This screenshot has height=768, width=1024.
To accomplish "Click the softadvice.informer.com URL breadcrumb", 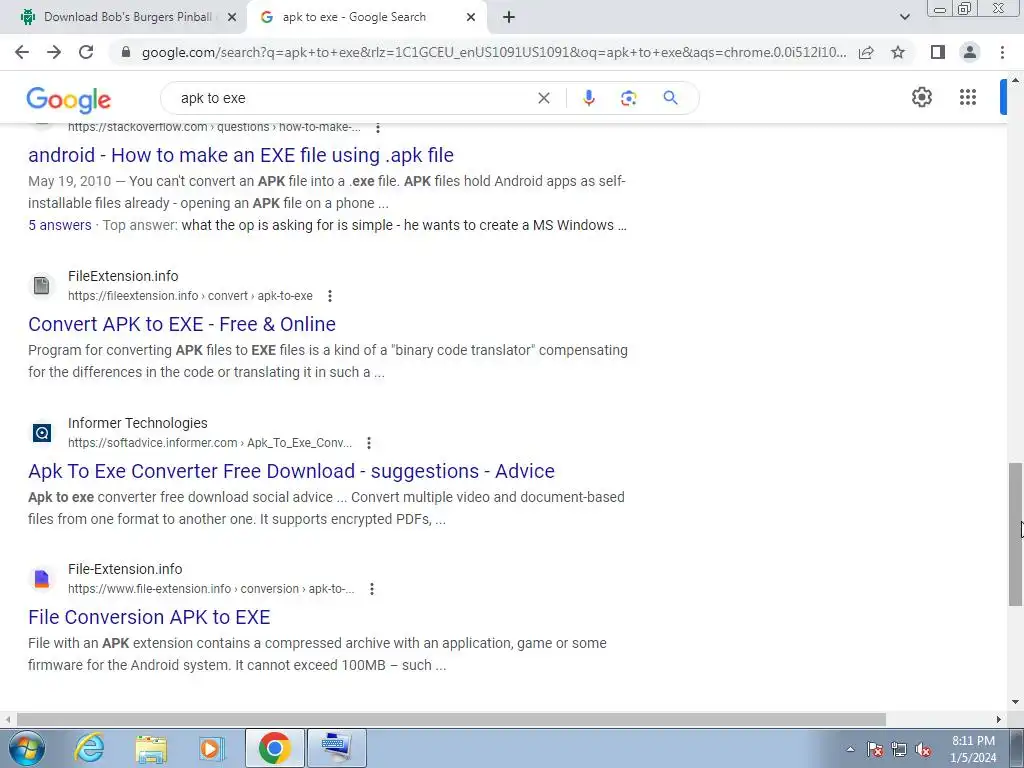I will (x=210, y=443).
